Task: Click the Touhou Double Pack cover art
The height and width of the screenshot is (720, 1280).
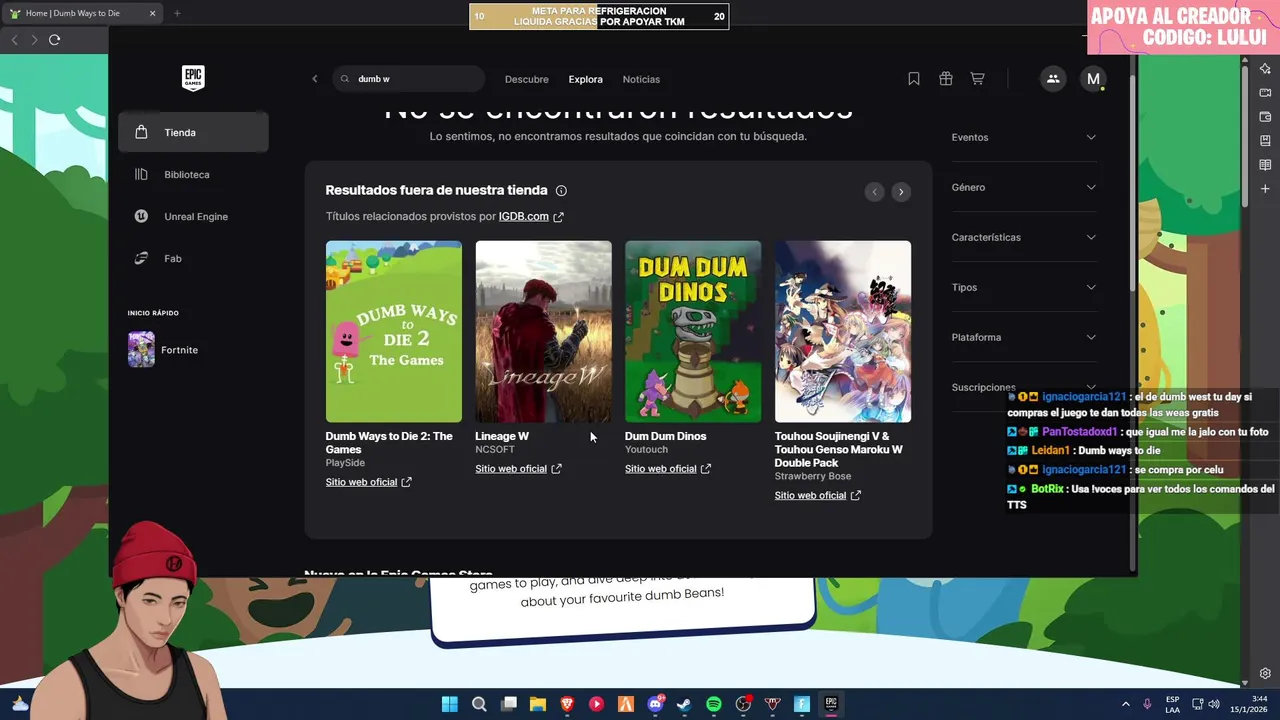Action: (843, 331)
